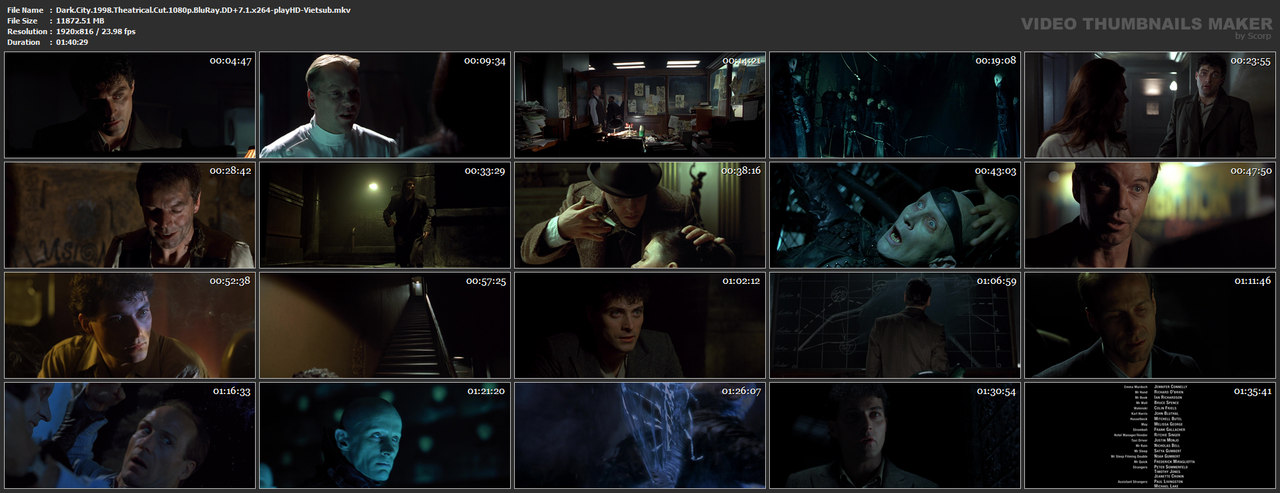
Task: Select the thumbnail timestamped 01:11:46
Action: coord(1150,325)
